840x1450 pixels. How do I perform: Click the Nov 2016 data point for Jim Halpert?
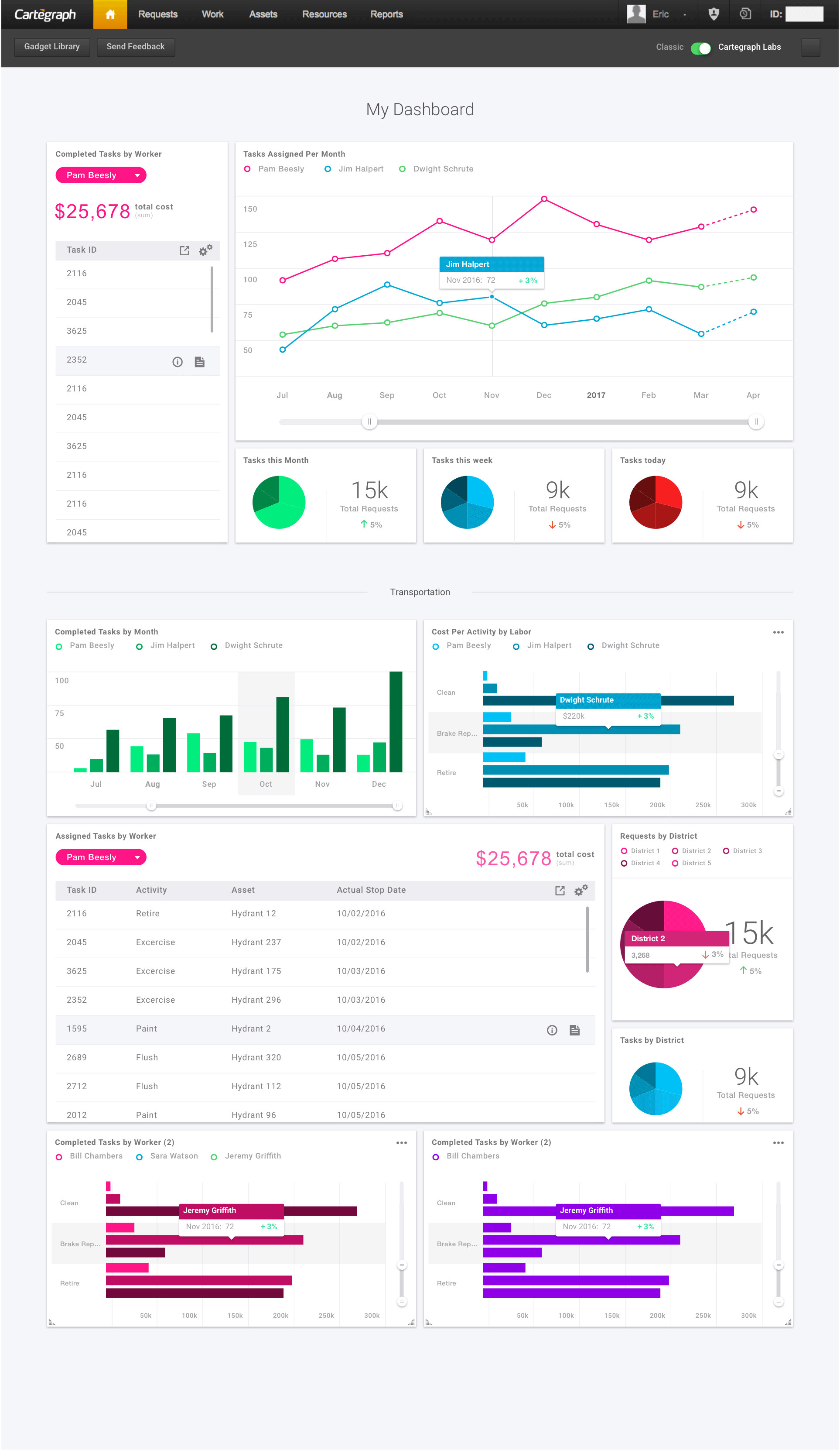click(492, 297)
